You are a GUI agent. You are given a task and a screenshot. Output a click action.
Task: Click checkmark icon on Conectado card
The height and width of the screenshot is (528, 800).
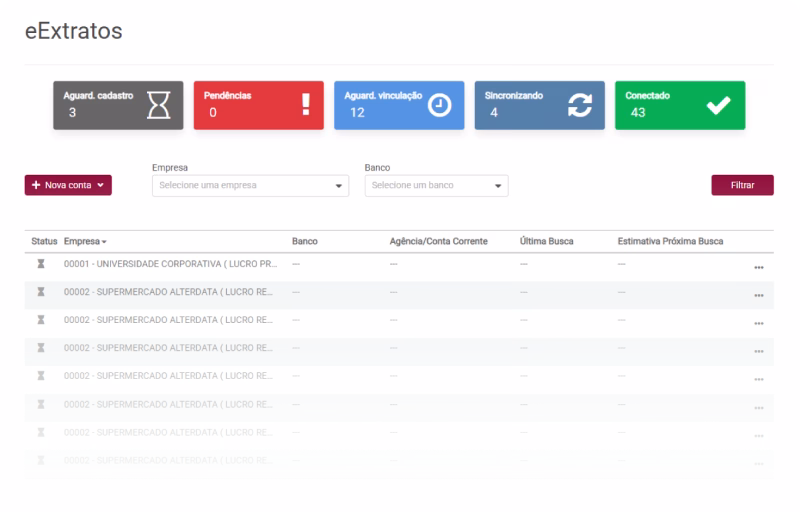click(x=719, y=106)
